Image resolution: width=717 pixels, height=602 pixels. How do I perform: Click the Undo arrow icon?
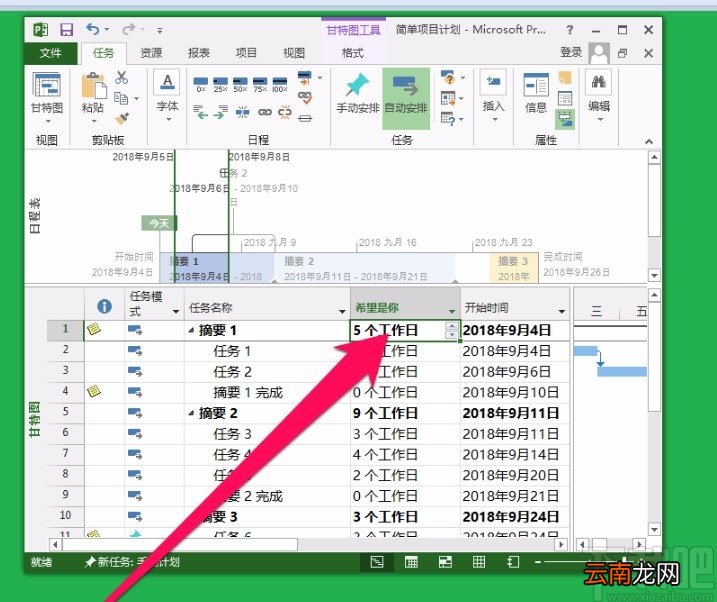pyautogui.click(x=93, y=30)
